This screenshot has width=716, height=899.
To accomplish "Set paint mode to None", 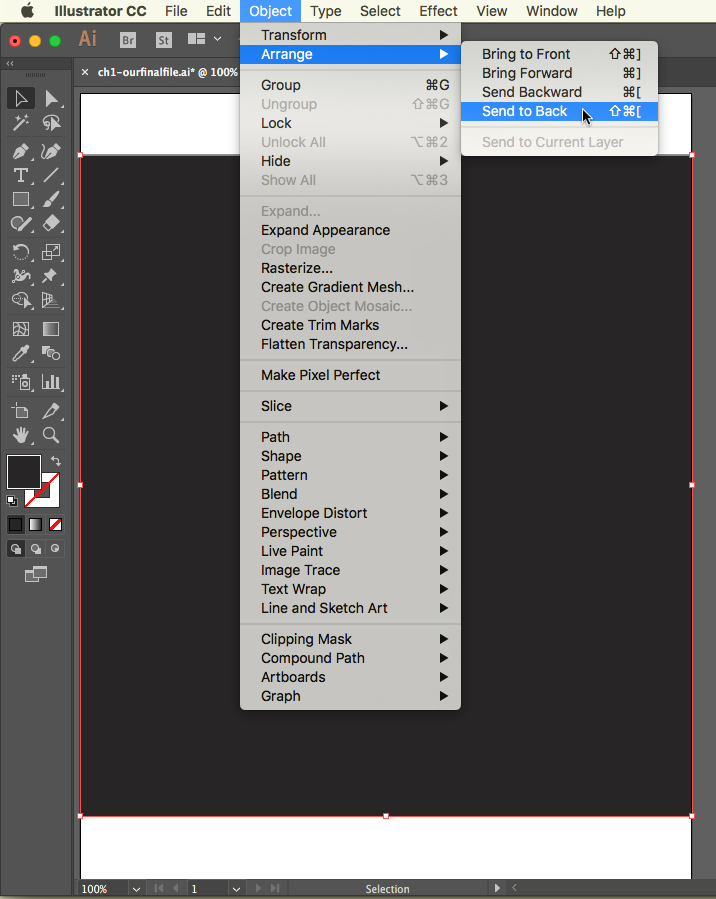I will [x=56, y=524].
